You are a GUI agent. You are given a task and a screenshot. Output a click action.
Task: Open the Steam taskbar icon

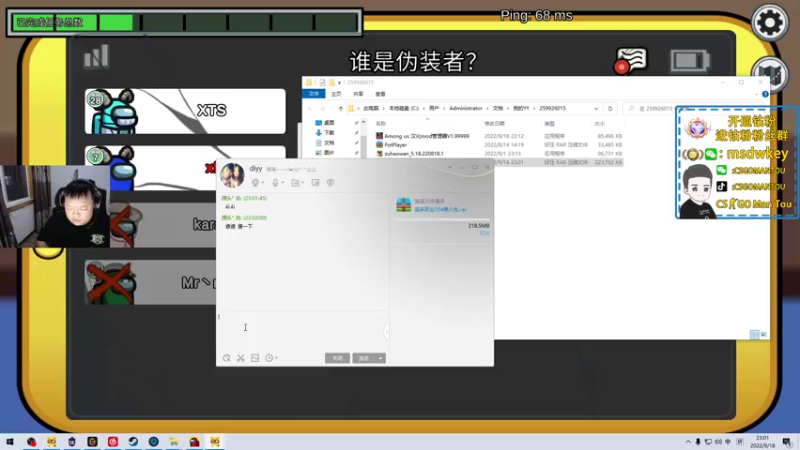(133, 441)
